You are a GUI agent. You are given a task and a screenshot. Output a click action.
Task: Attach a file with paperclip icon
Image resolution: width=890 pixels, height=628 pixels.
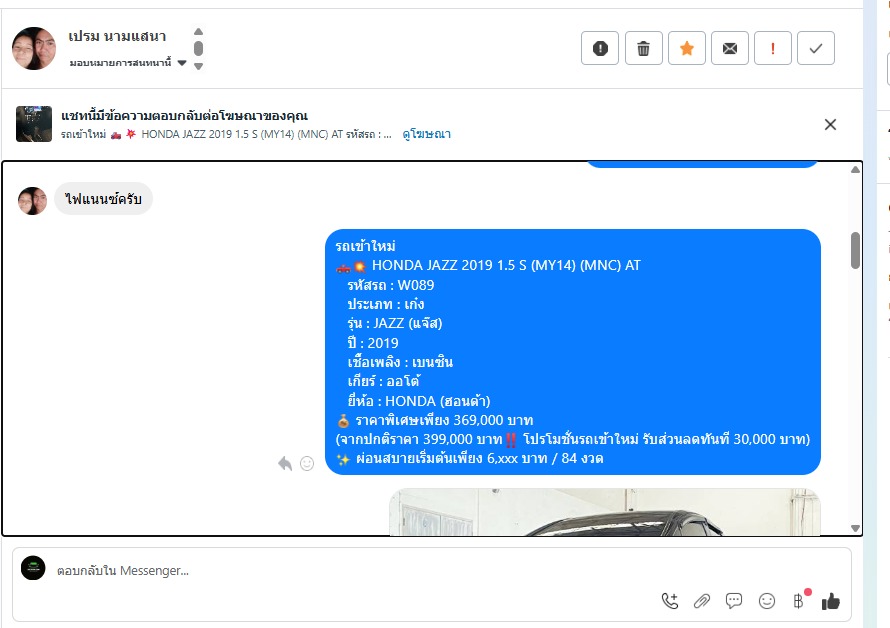[702, 601]
